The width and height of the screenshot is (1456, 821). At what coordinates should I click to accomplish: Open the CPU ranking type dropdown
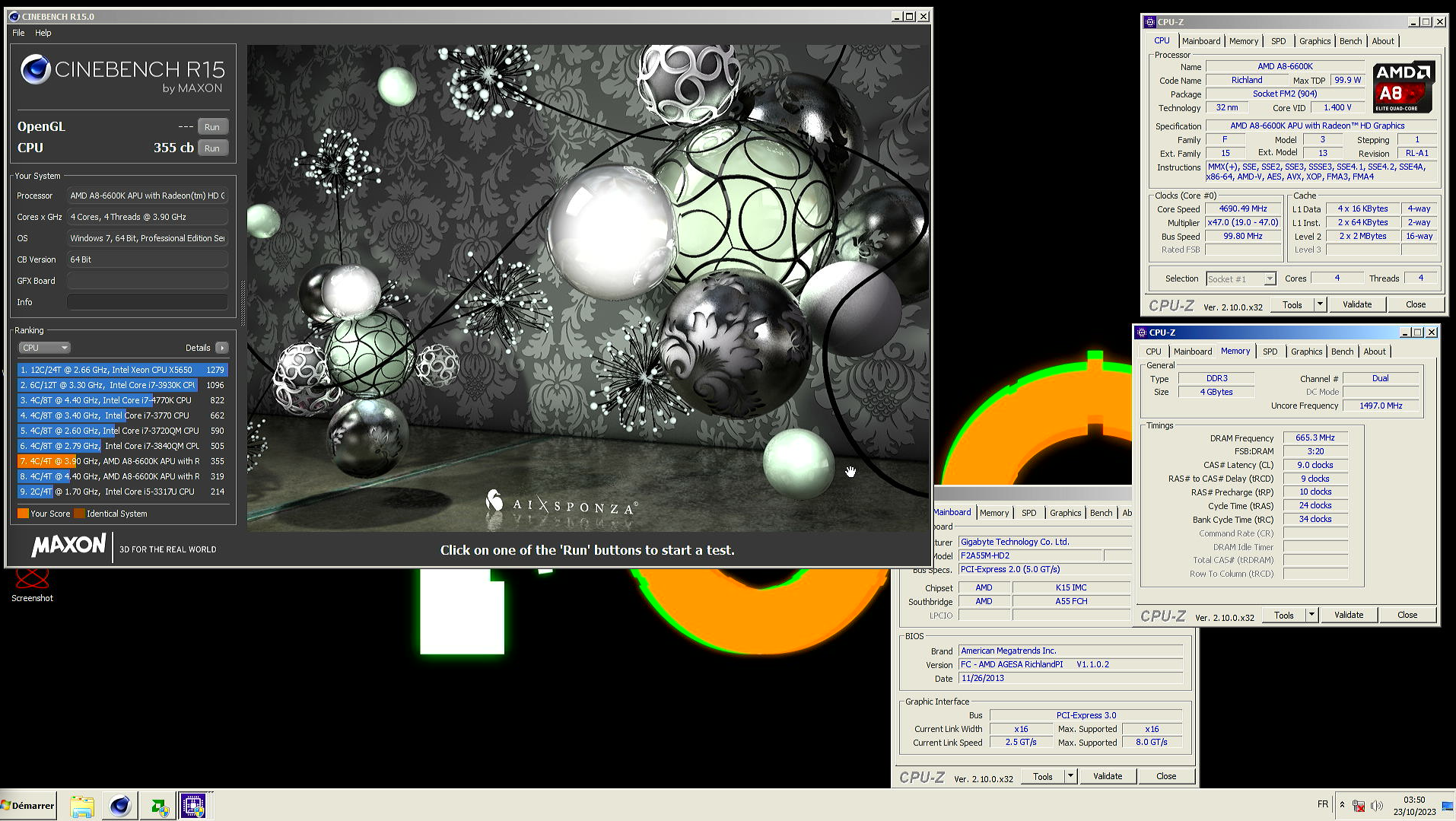point(44,348)
